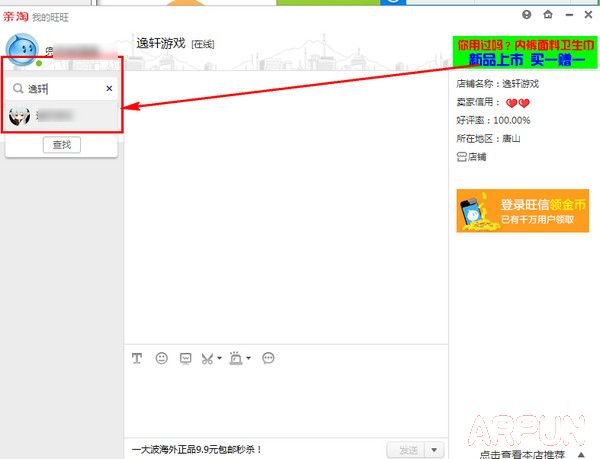Select the contact in search results

click(x=62, y=116)
